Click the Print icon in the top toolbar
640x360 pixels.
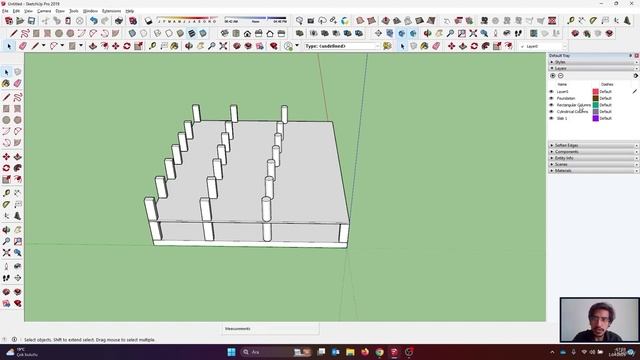click(119, 21)
